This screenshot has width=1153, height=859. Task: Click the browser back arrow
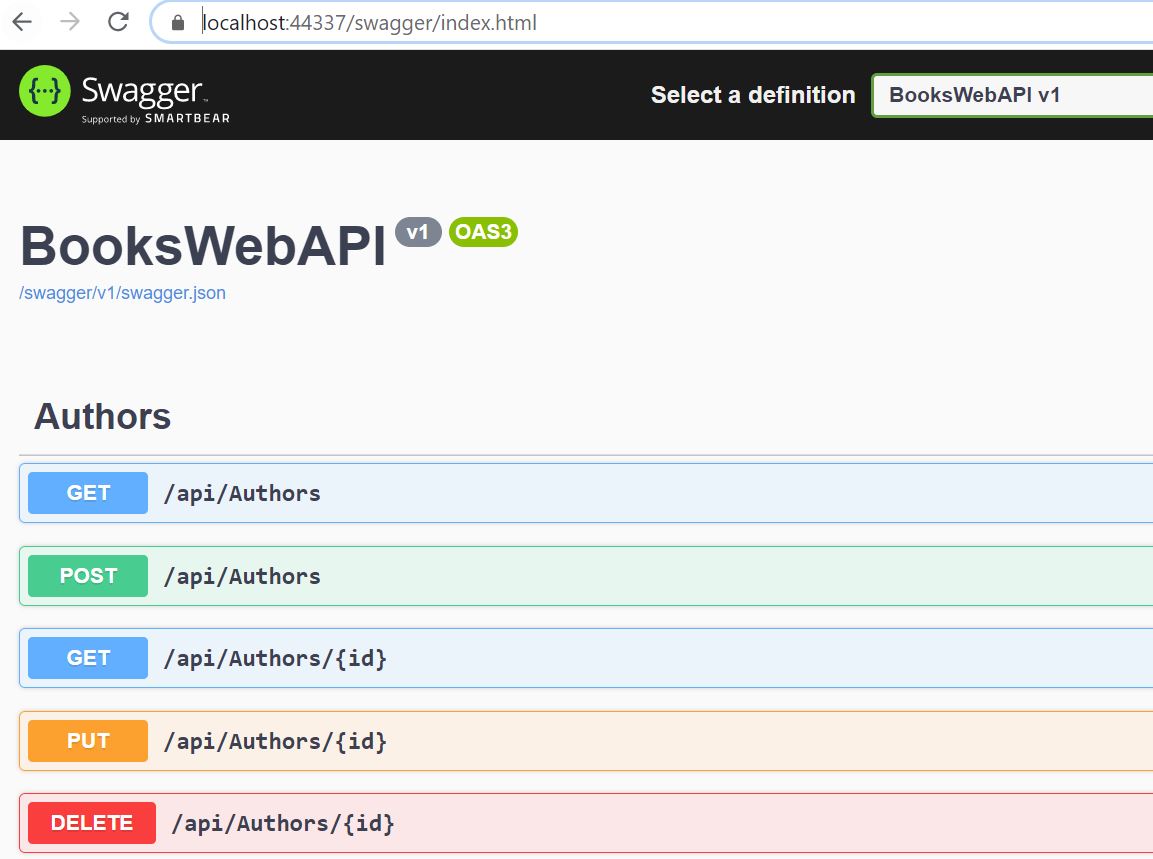click(x=22, y=22)
